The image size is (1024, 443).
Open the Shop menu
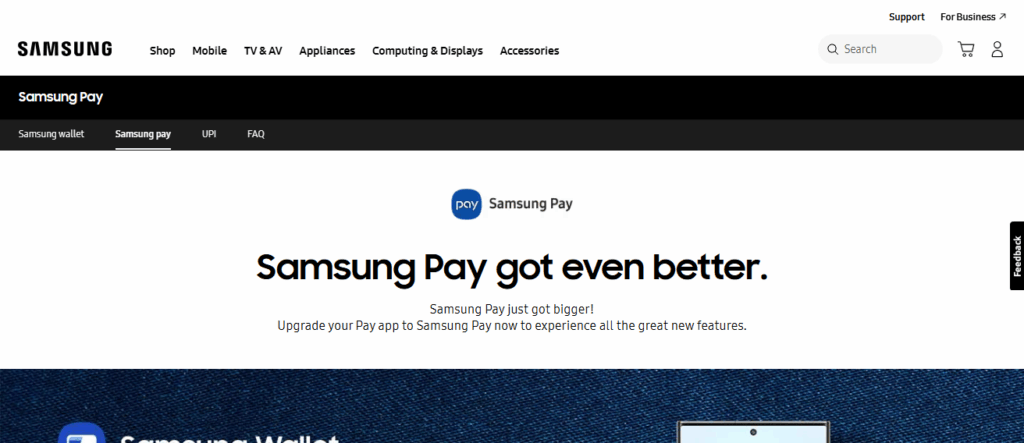[x=163, y=50]
